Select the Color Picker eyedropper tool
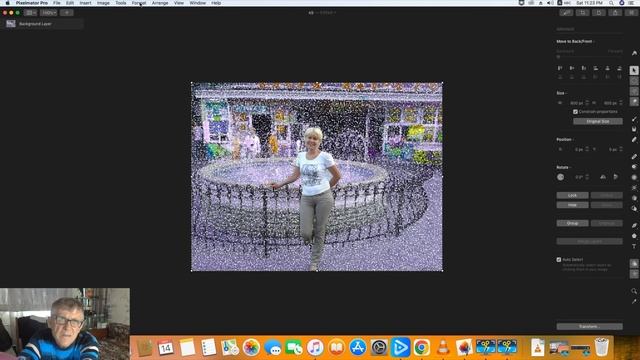 point(634,302)
